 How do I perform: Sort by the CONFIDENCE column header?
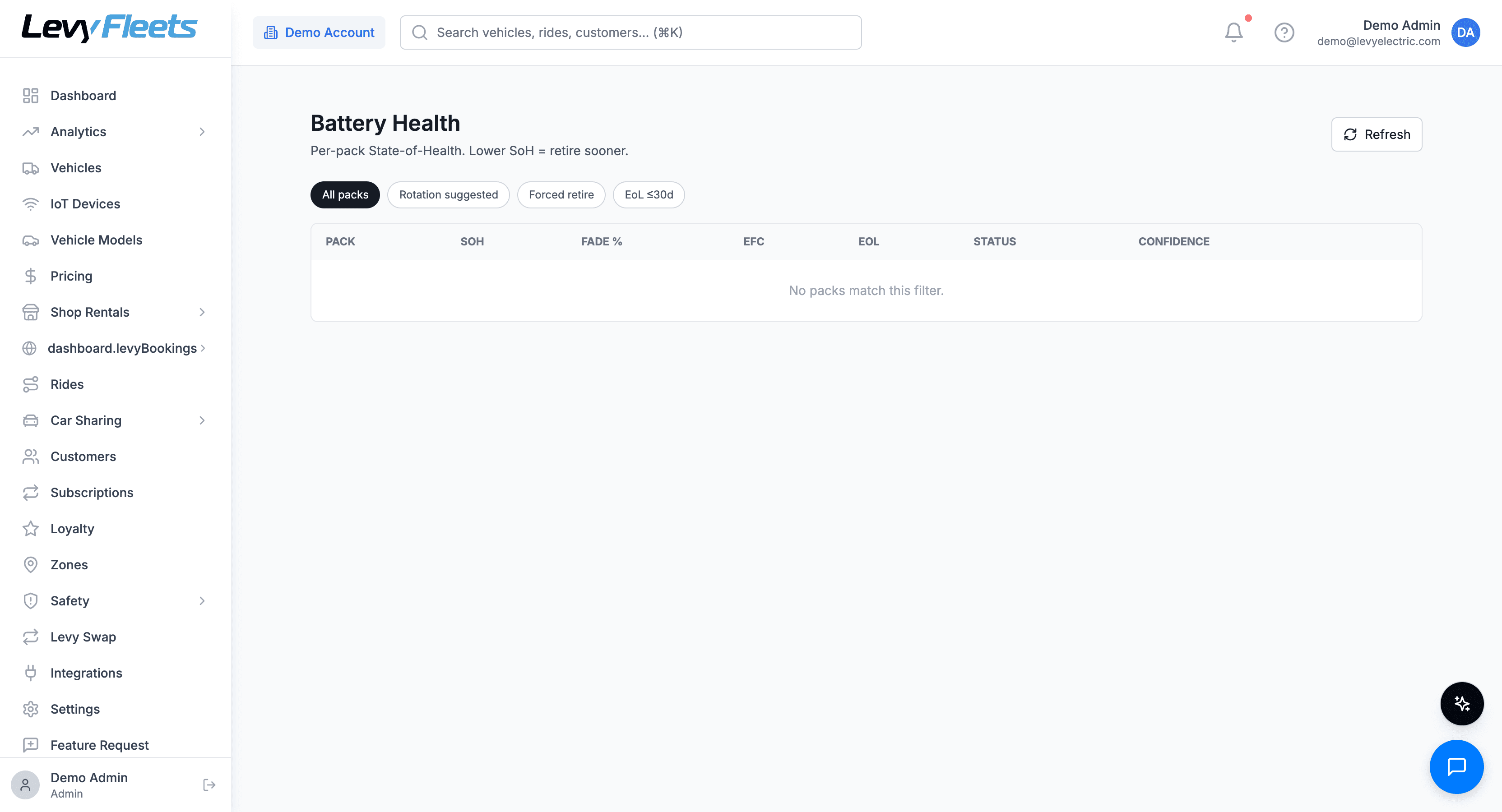pyautogui.click(x=1174, y=241)
